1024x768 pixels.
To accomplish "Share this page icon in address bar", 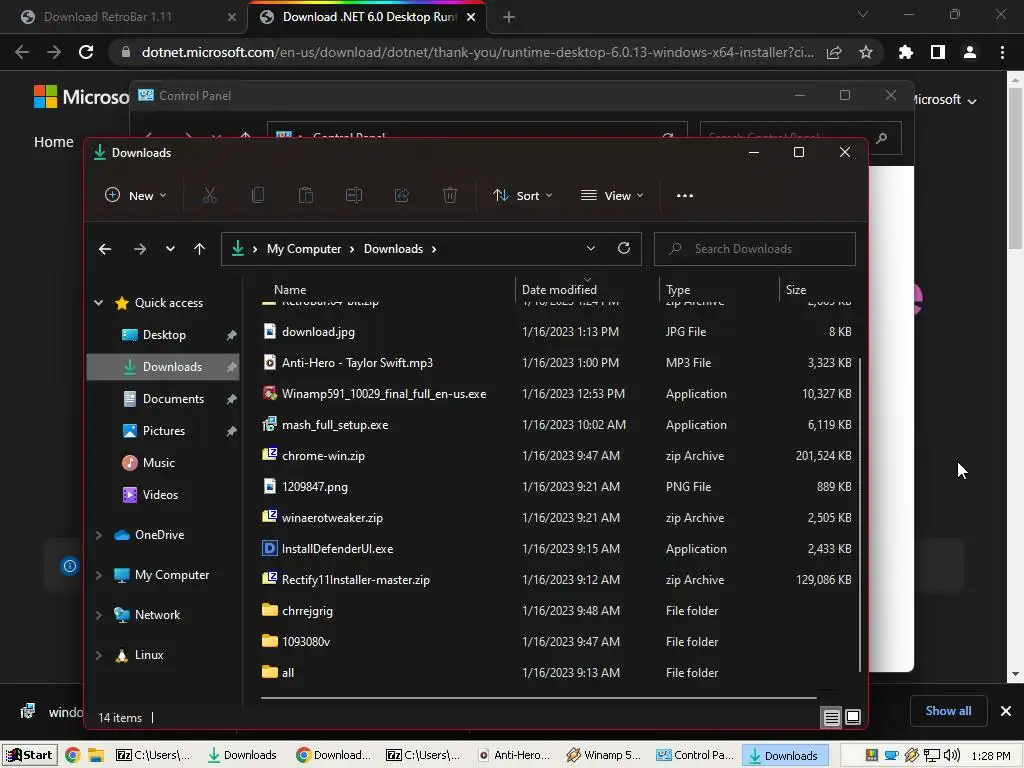I will (834, 52).
